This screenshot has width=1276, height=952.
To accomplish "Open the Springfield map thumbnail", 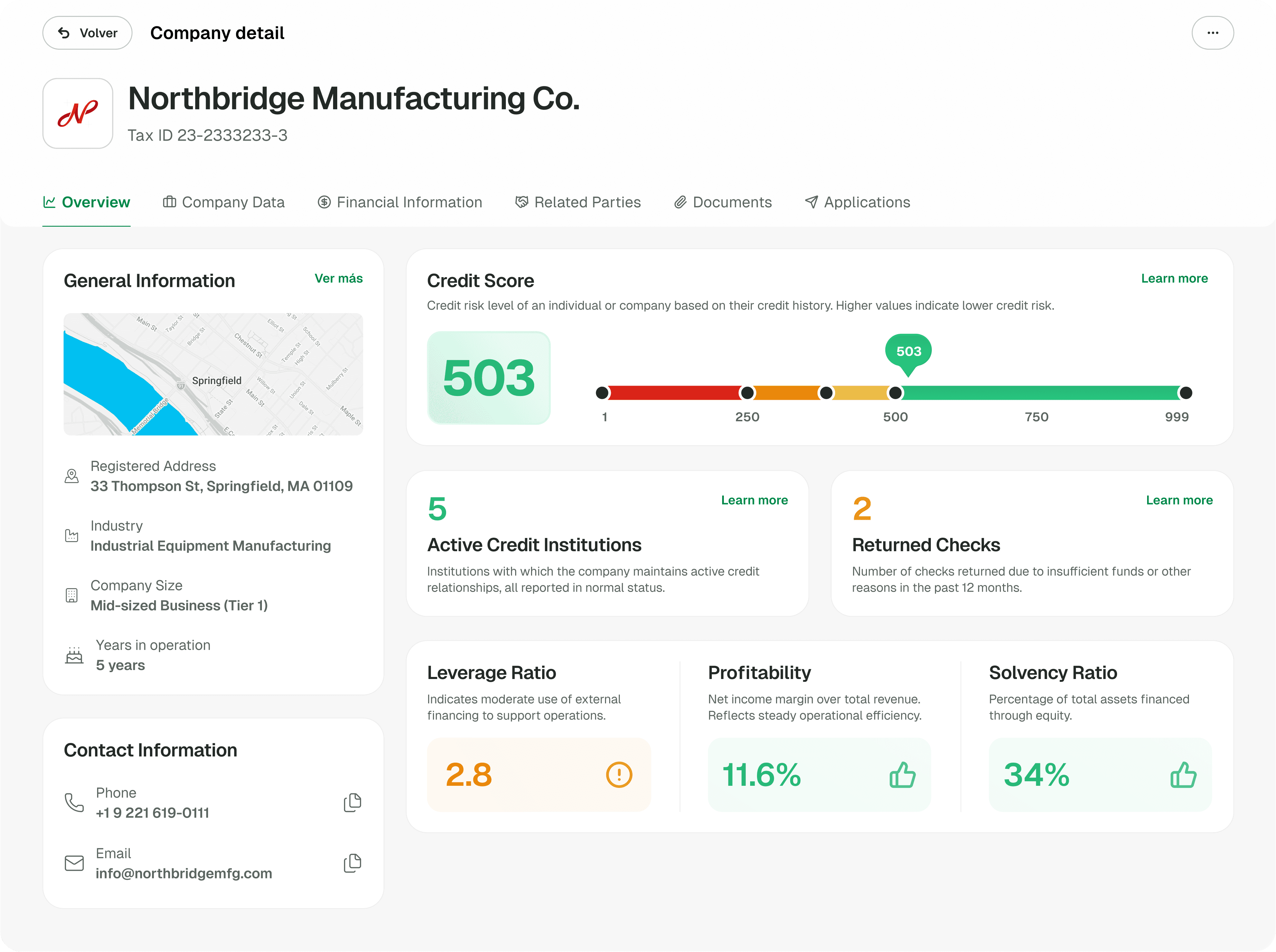I will tap(213, 374).
